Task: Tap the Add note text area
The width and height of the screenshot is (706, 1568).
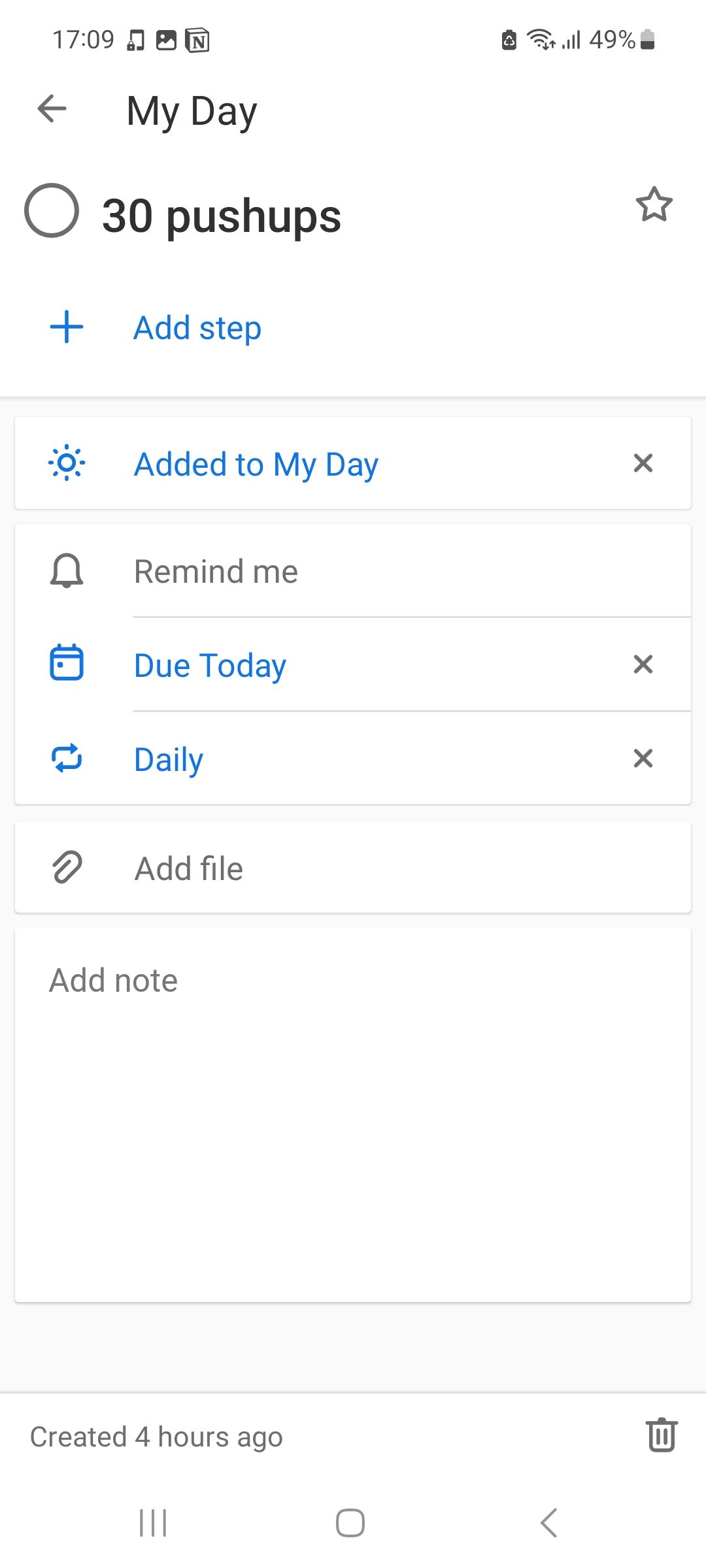Action: coord(353,1111)
